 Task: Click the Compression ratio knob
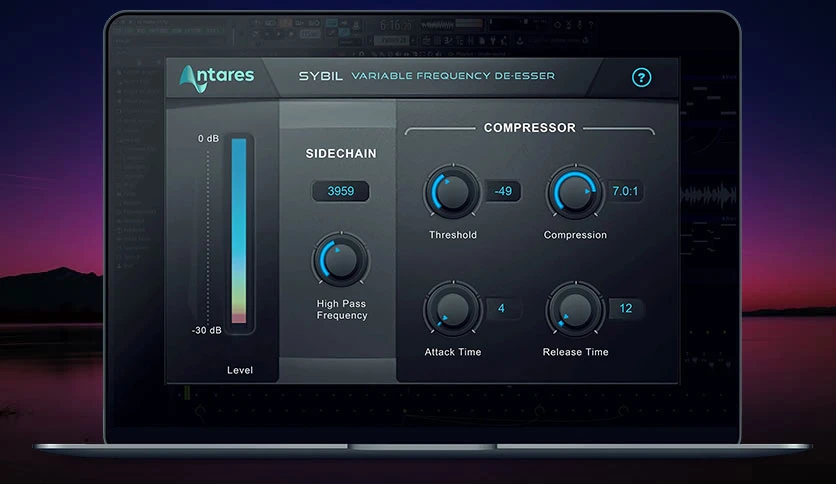coord(575,192)
